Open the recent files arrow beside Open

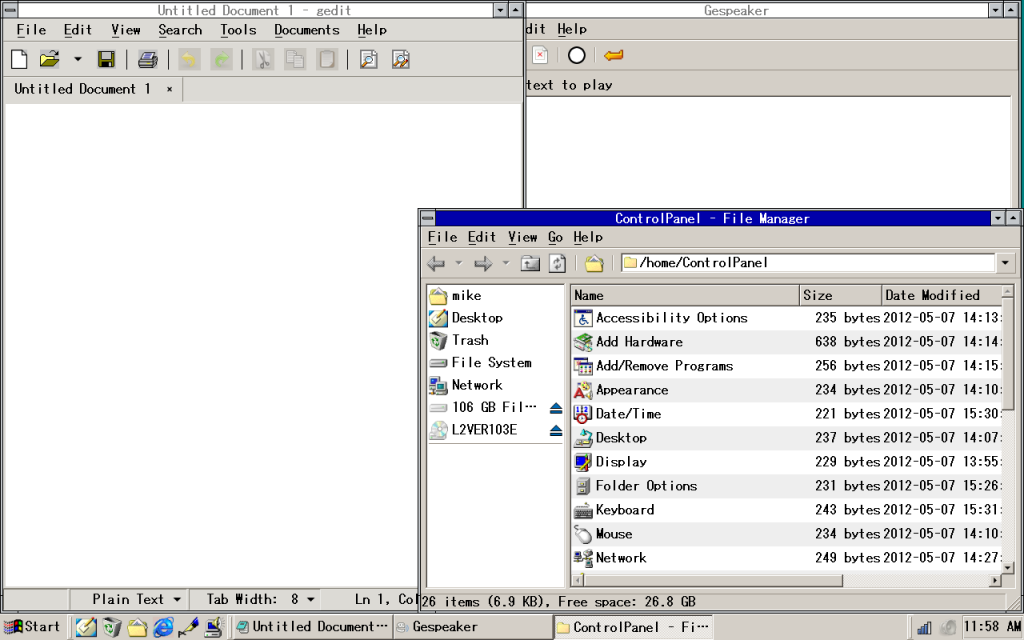tap(77, 60)
